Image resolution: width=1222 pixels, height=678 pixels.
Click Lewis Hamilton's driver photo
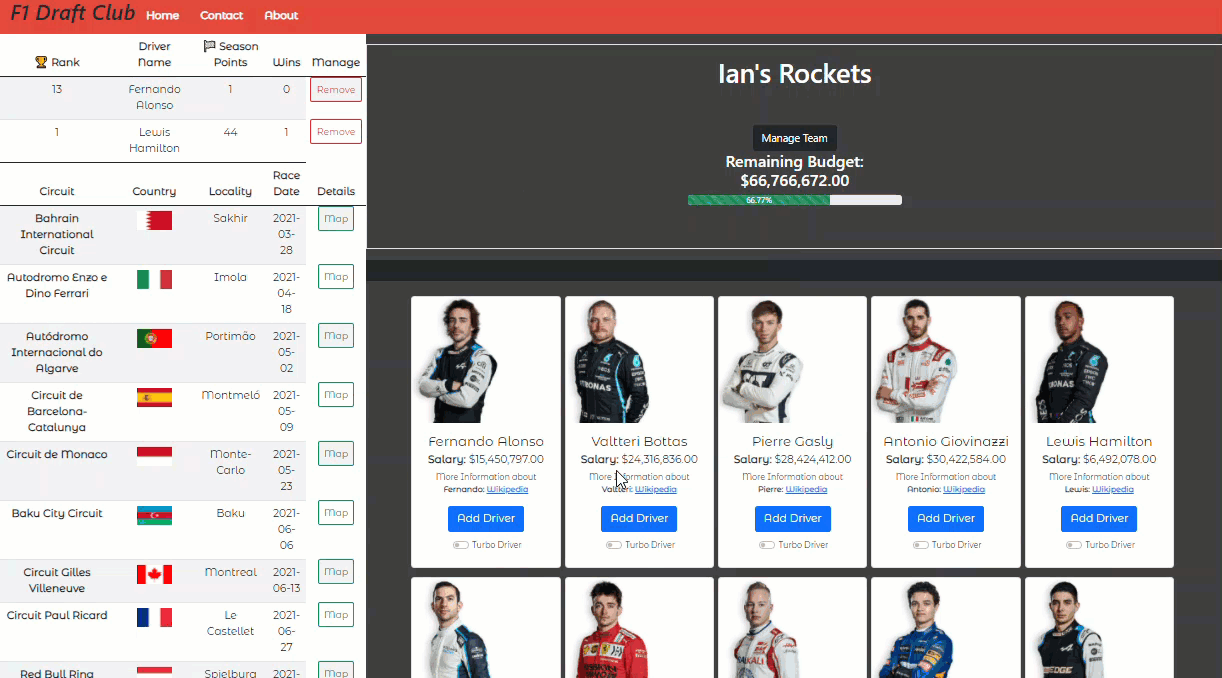coord(1070,362)
